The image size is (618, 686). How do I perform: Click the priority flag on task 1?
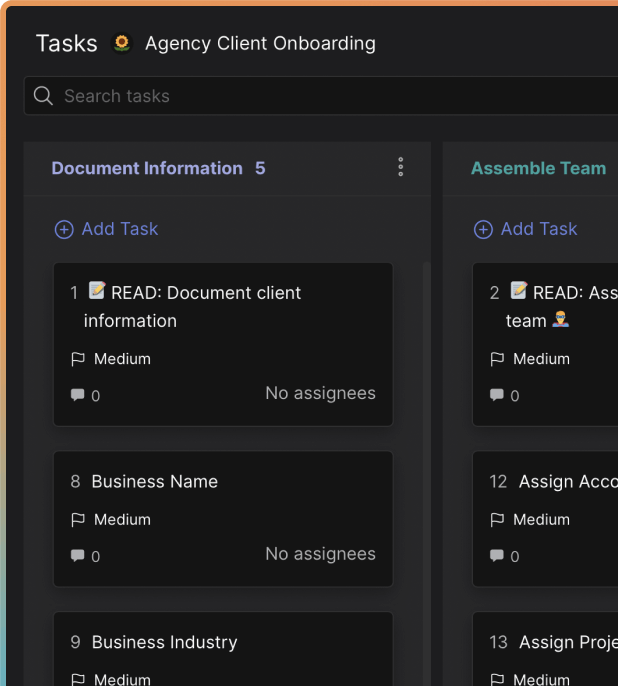click(78, 359)
